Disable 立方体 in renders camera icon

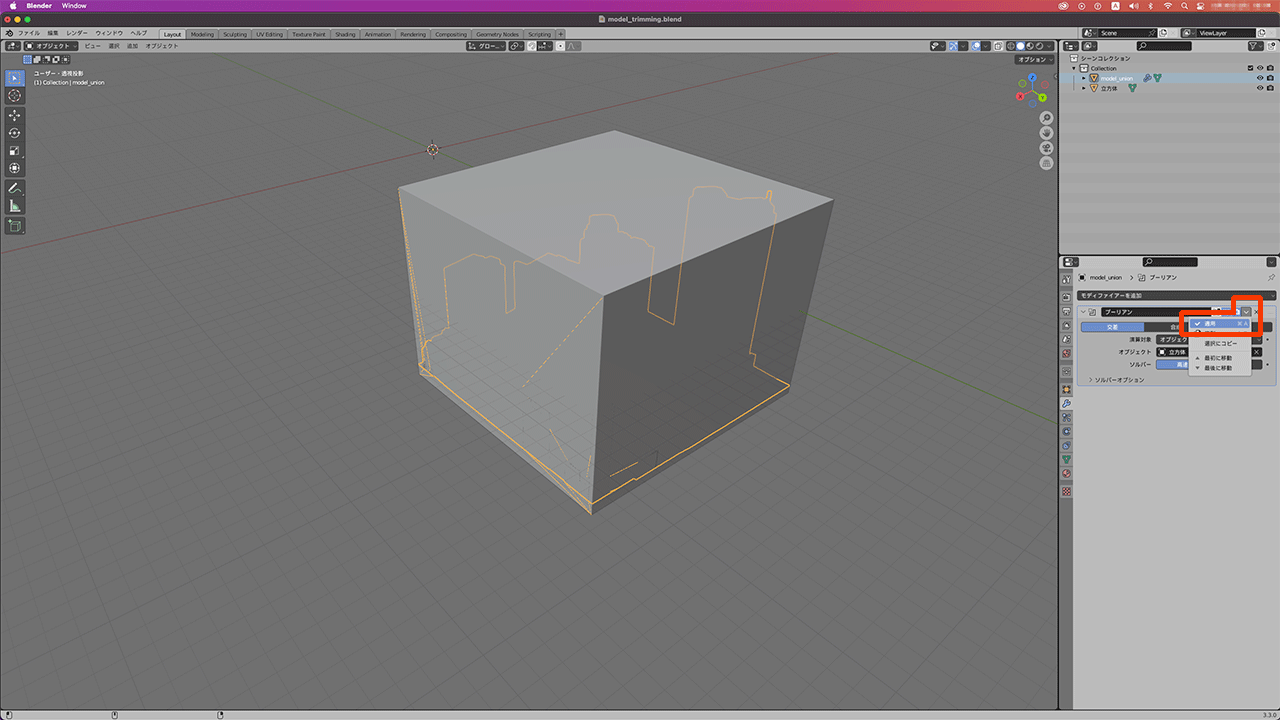point(1270,88)
